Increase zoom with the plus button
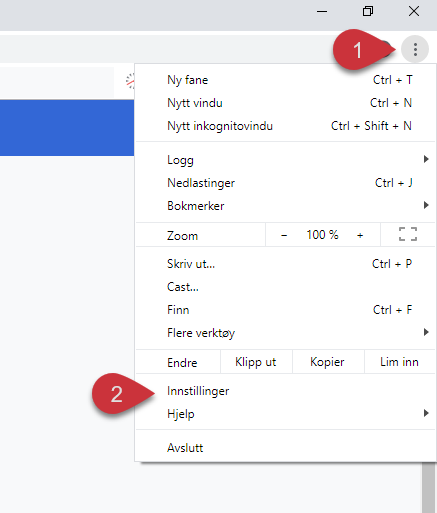 [360, 235]
